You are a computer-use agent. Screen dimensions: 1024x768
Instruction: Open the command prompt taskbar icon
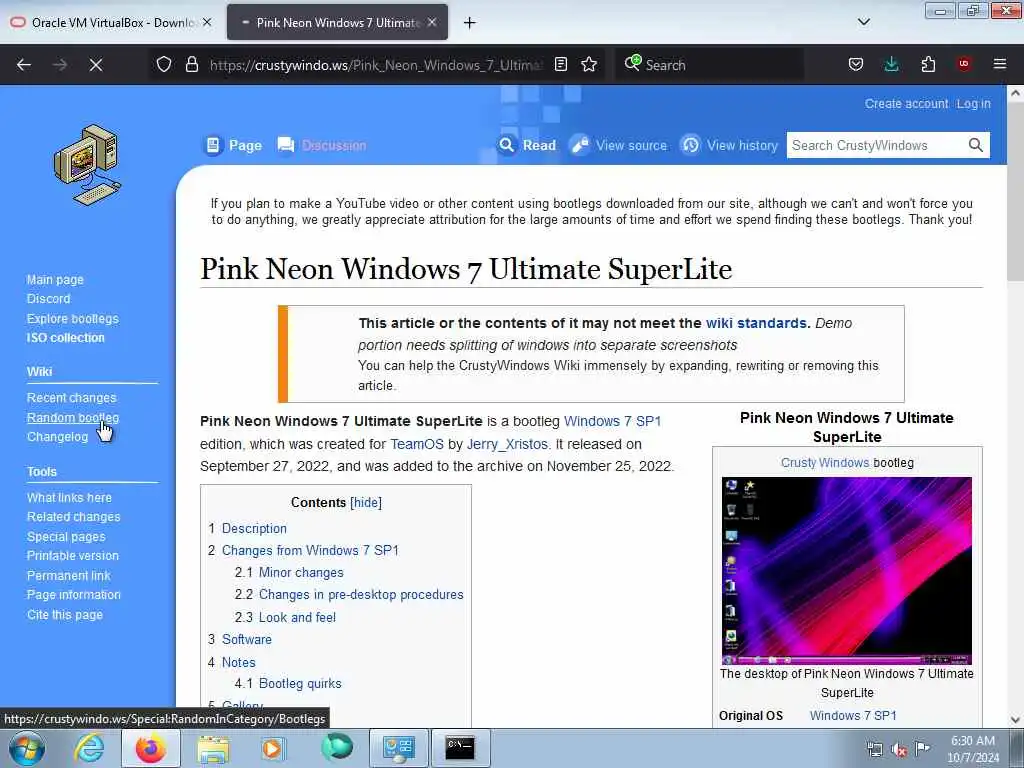460,748
